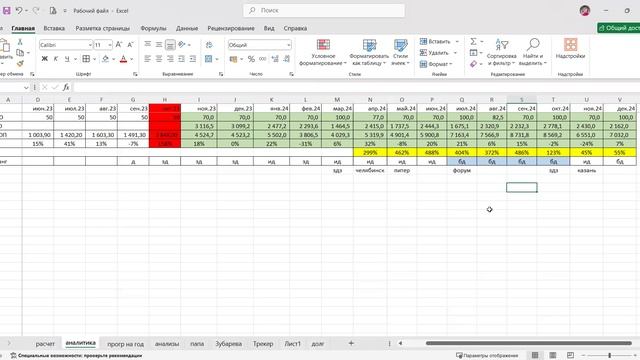Decrease decimal places icon
The image size is (640, 360).
(287, 59)
